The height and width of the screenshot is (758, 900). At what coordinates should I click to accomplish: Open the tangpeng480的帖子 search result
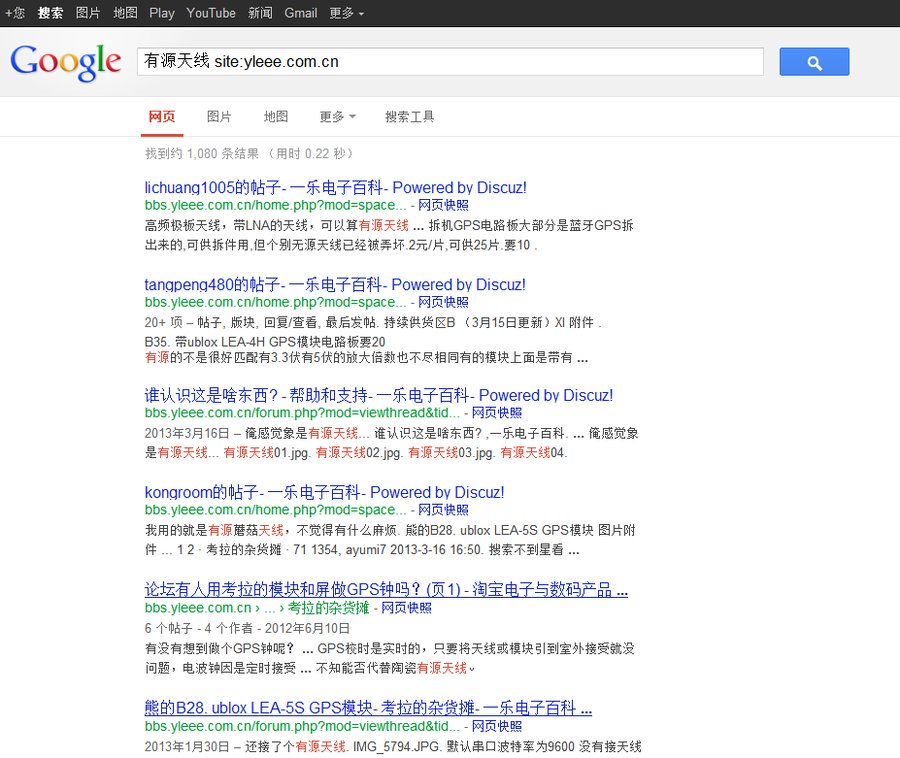tap(334, 284)
